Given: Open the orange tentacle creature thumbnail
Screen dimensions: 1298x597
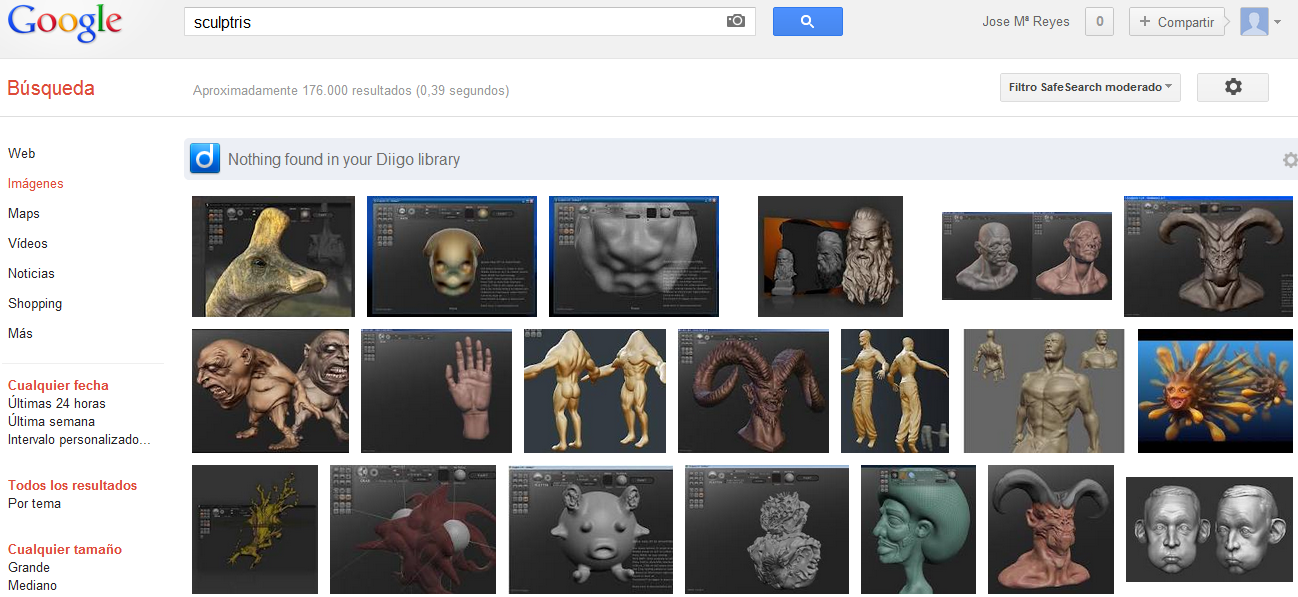Looking at the screenshot, I should click(x=1215, y=391).
